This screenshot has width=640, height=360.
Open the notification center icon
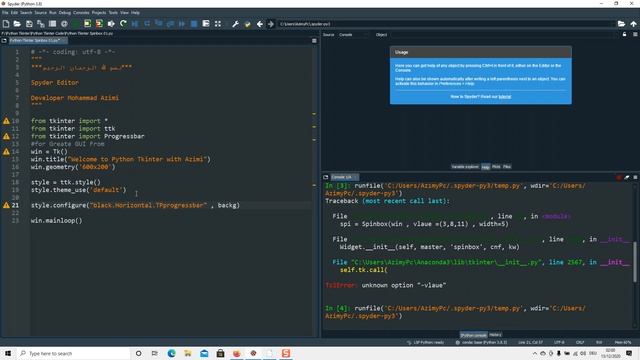point(629,353)
